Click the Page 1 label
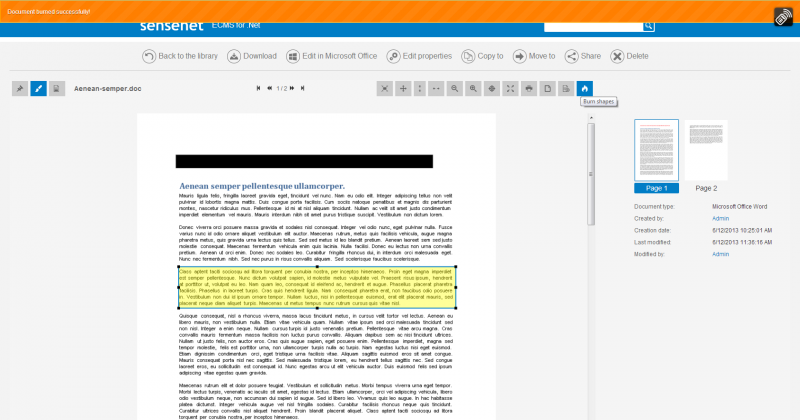Viewport: 800px width, 420px height. point(657,188)
